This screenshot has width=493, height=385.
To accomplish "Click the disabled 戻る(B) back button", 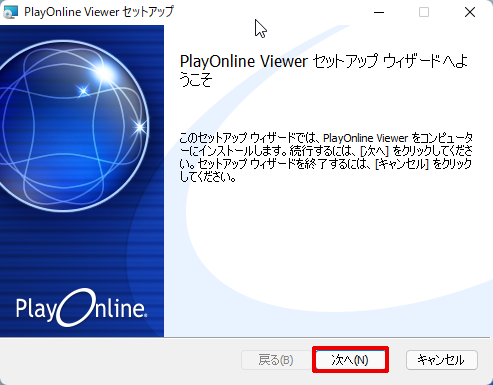I will 276,360.
